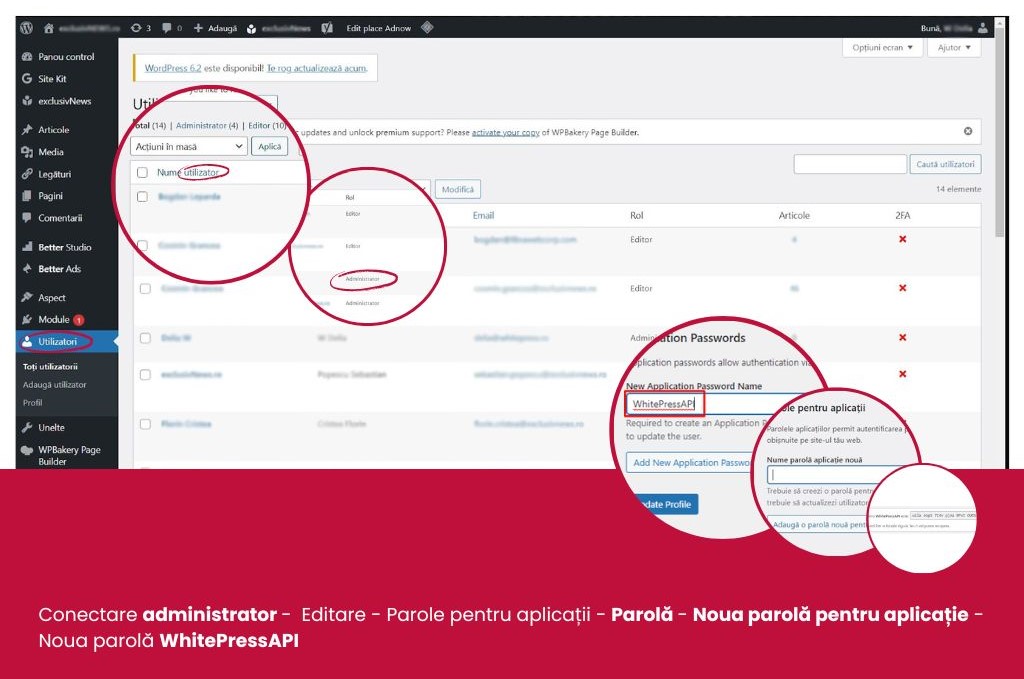The image size is (1024, 679).
Task: Open the Adaugă utilizator submenu item
Action: (x=55, y=385)
